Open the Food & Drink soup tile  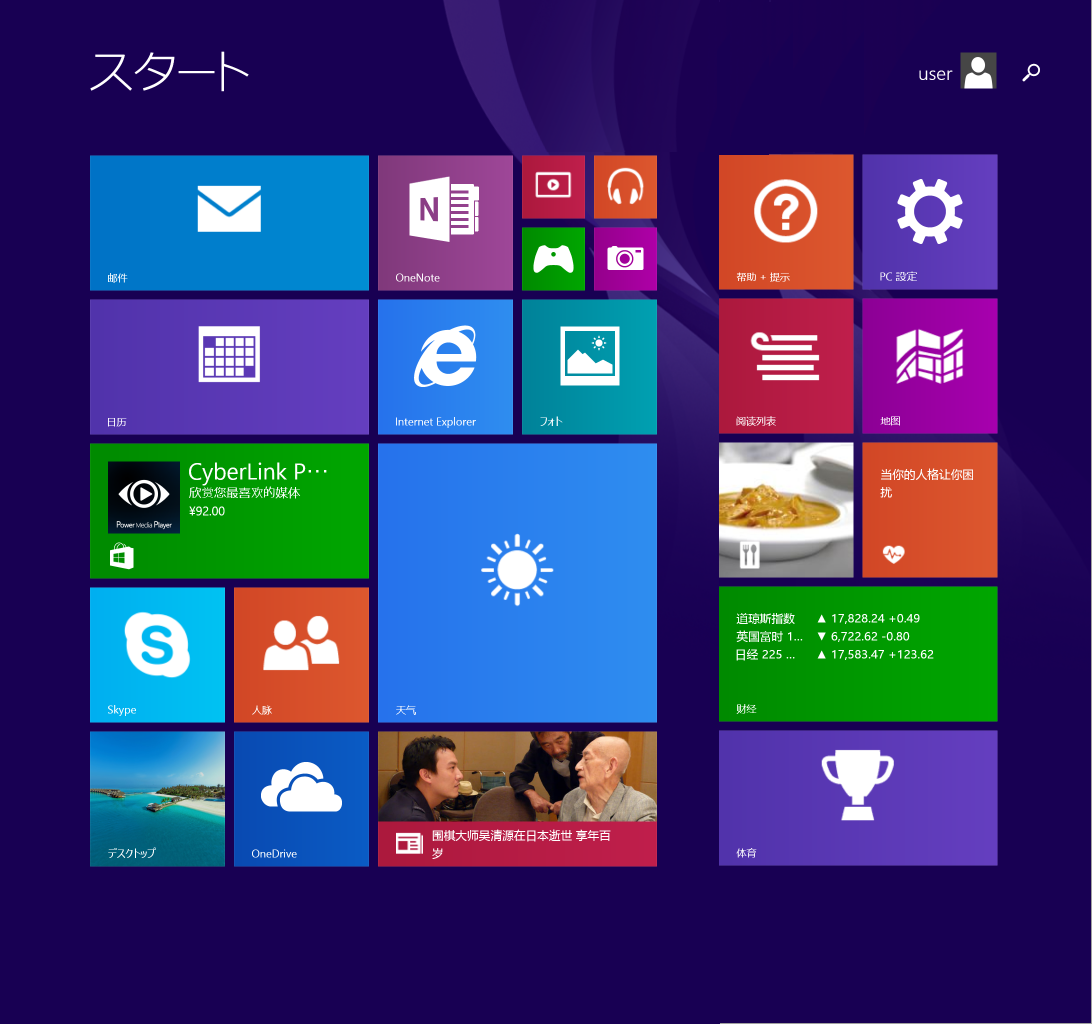click(786, 510)
